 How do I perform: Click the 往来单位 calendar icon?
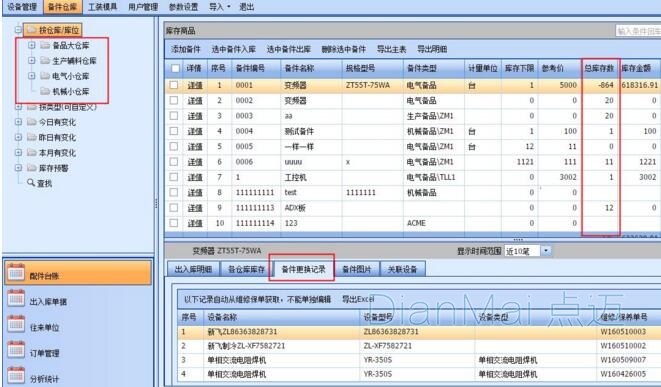coord(16,324)
